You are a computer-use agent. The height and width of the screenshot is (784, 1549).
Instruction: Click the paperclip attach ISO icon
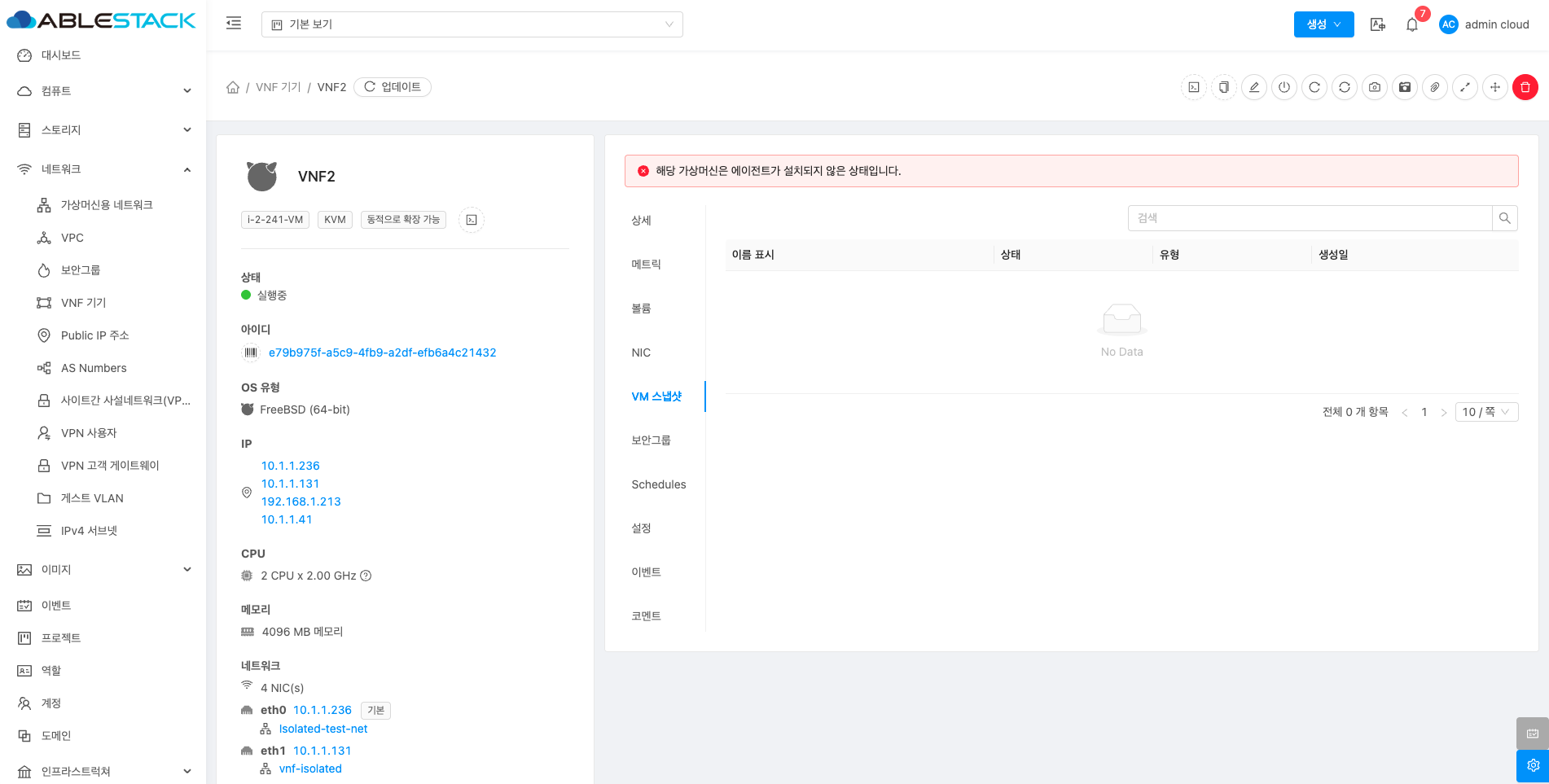click(x=1435, y=87)
